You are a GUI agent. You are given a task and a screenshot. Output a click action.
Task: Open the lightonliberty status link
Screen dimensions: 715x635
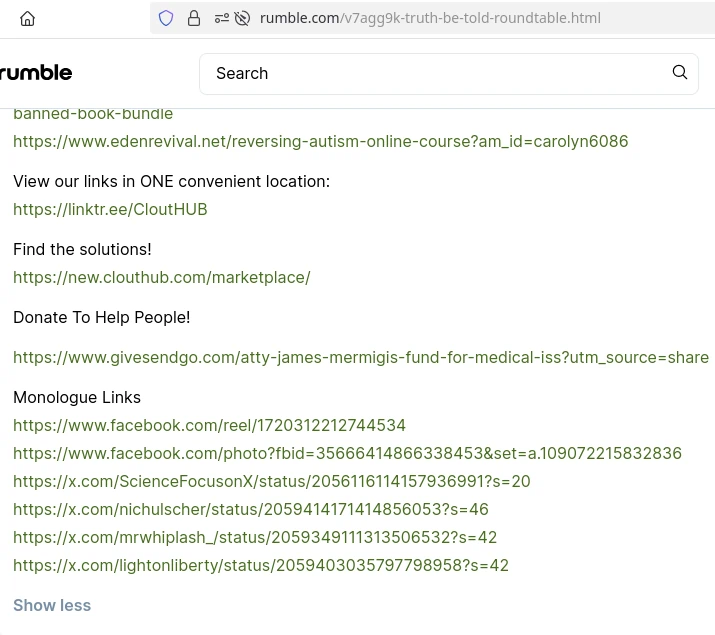(x=261, y=565)
